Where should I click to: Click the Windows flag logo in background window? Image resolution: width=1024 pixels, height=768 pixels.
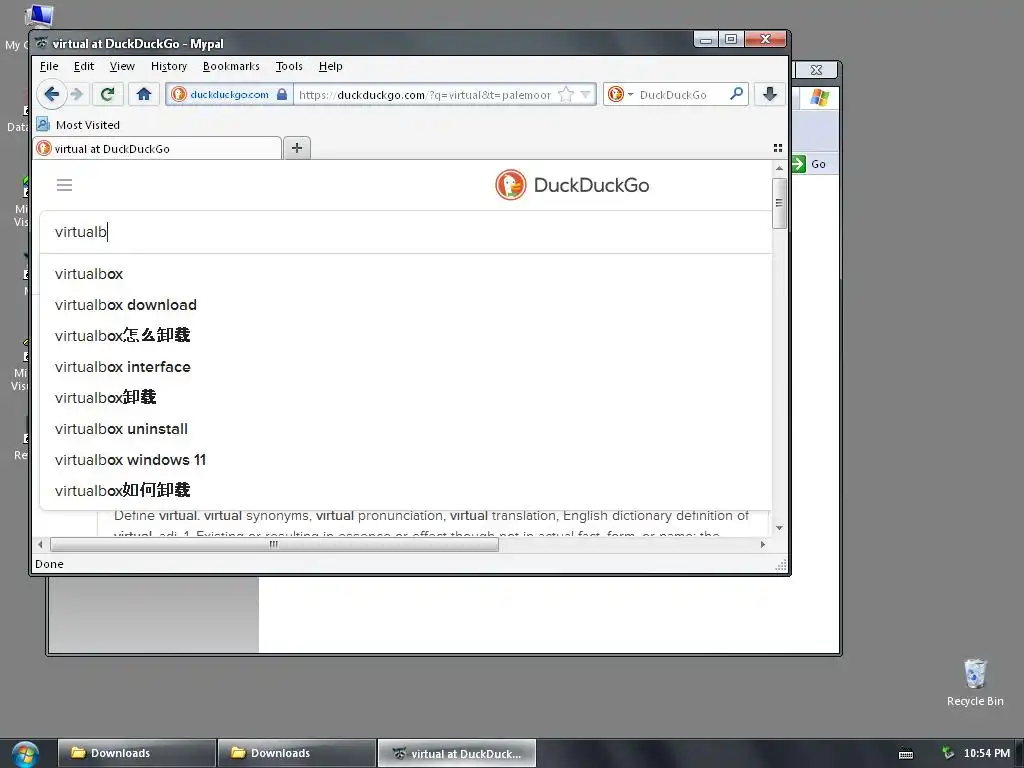point(820,98)
